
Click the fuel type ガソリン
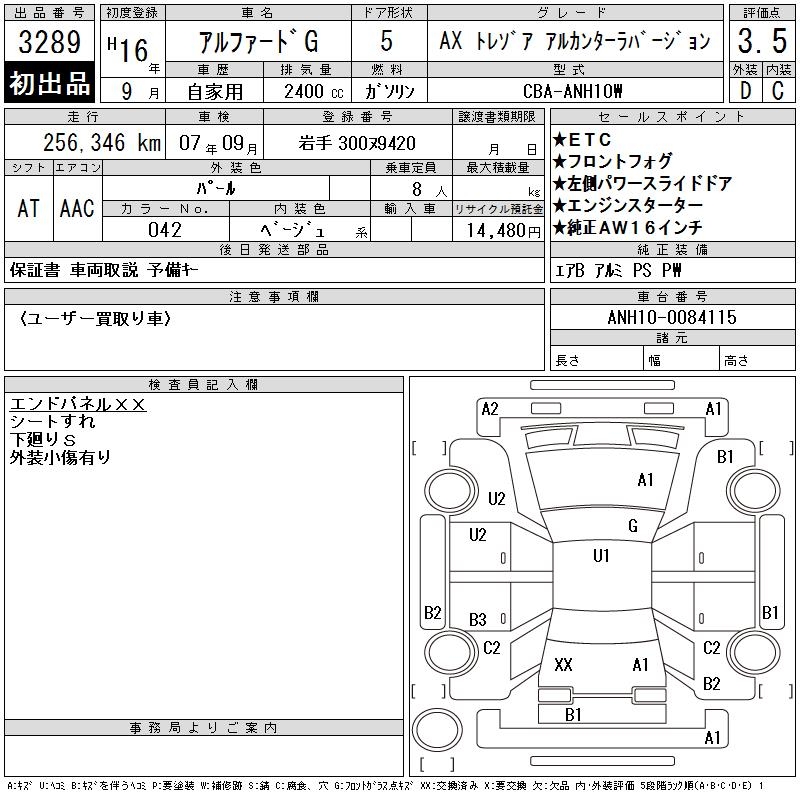pos(389,92)
